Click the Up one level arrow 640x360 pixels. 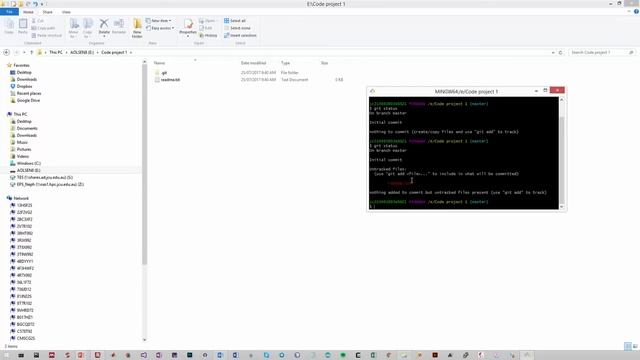click(x=31, y=52)
